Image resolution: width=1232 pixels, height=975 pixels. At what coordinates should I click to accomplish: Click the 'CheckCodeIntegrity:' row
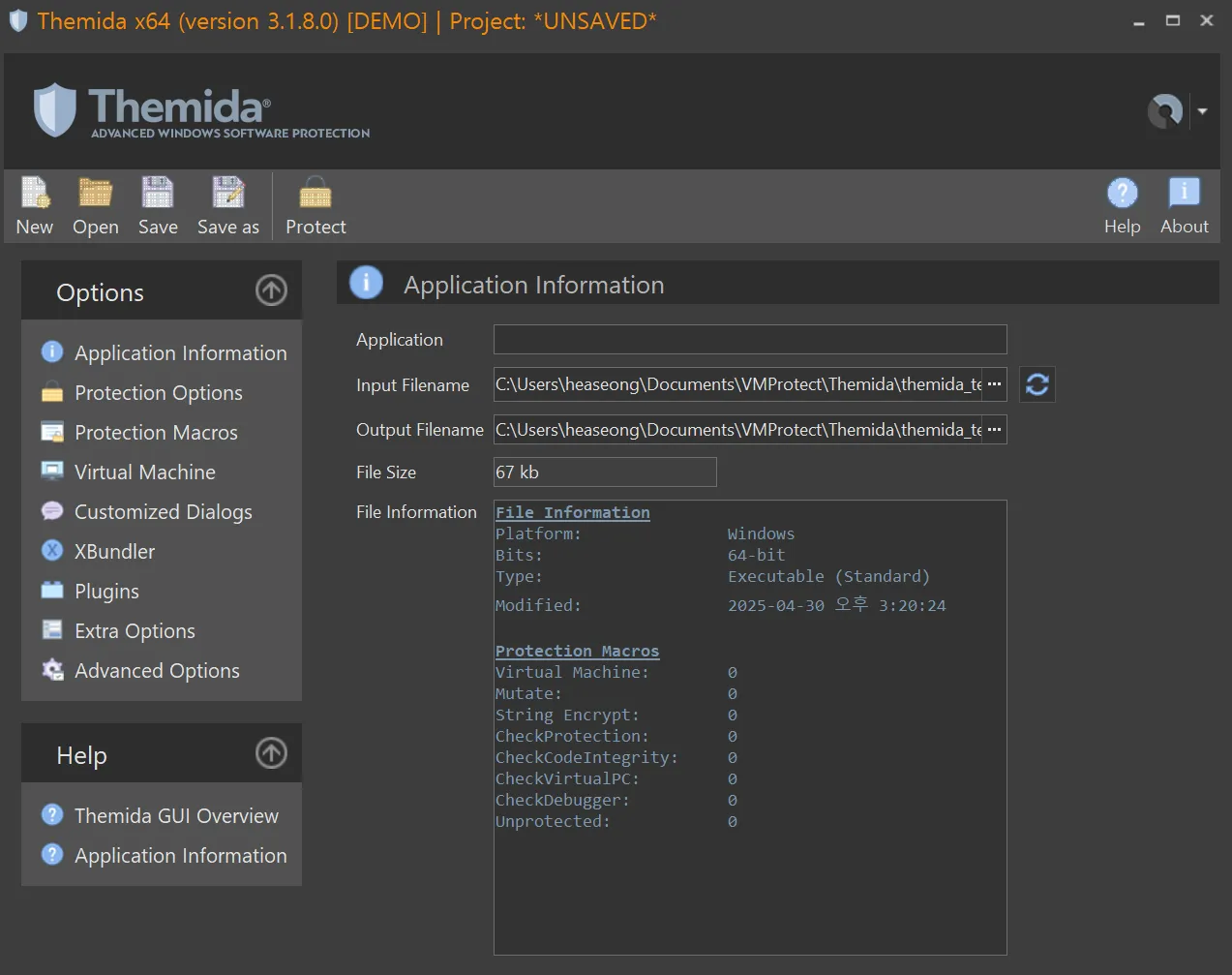point(616,757)
